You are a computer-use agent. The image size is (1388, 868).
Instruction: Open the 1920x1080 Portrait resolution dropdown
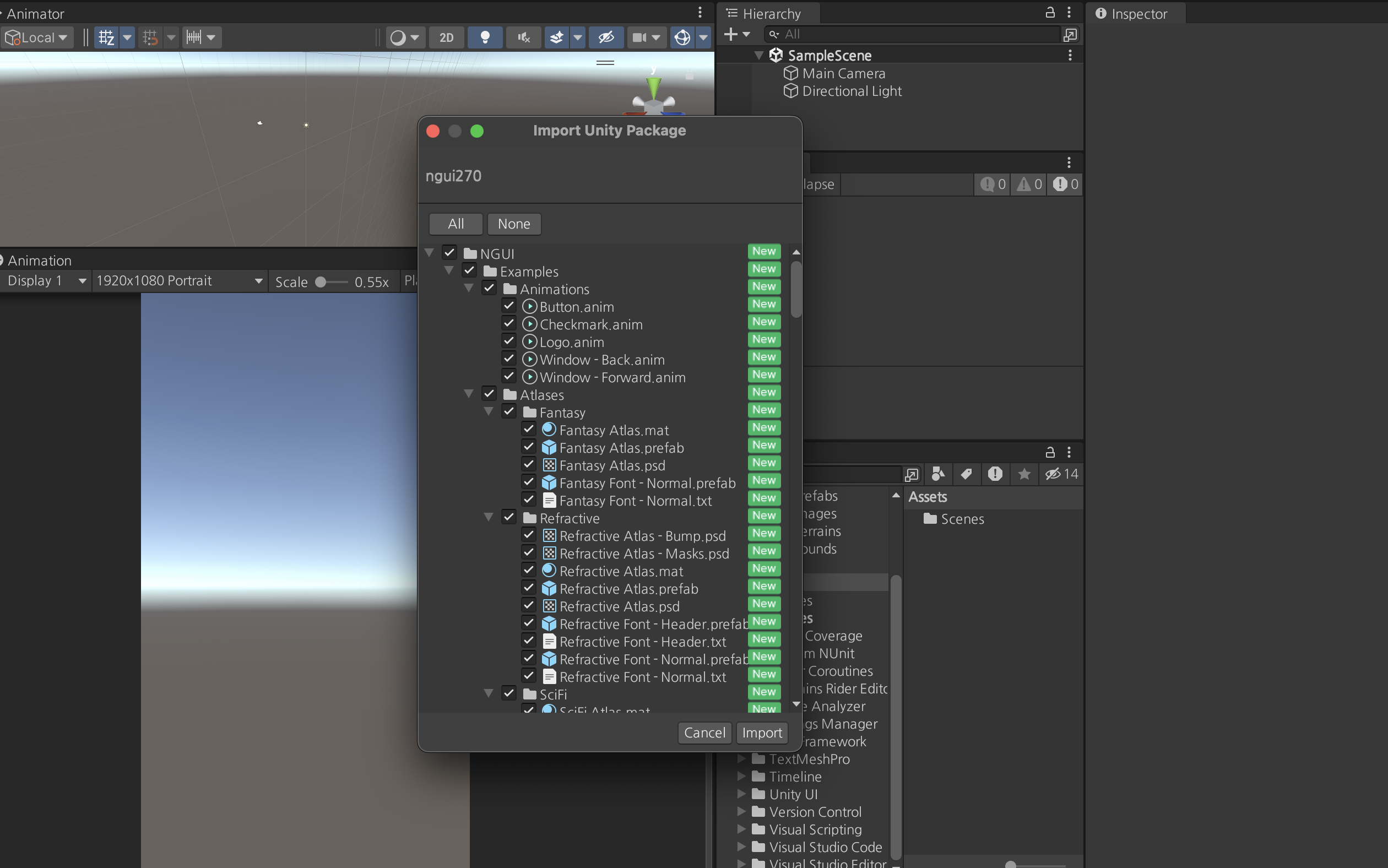coord(178,281)
